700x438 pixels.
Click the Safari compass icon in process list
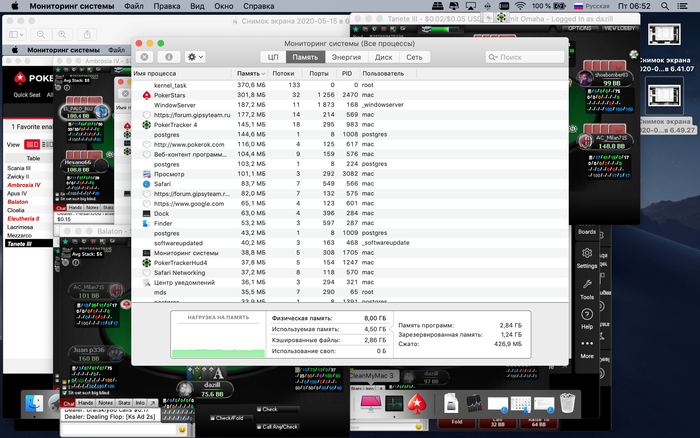(146, 184)
